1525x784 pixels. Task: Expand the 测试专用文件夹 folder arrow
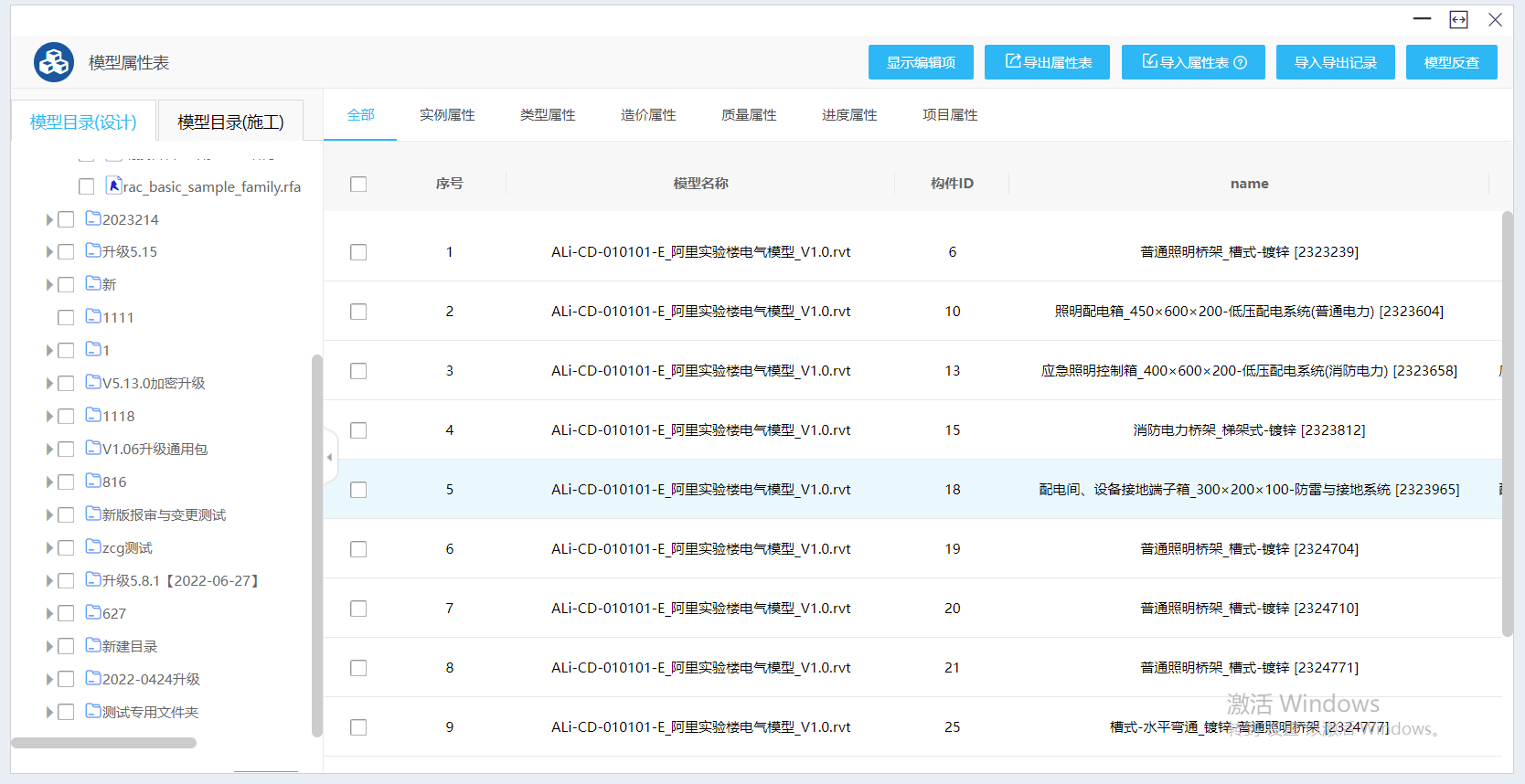point(49,713)
